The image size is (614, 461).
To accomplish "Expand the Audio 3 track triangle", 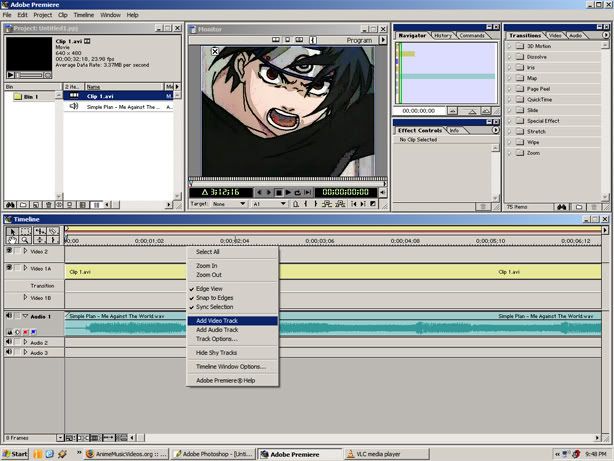I will pyautogui.click(x=25, y=353).
